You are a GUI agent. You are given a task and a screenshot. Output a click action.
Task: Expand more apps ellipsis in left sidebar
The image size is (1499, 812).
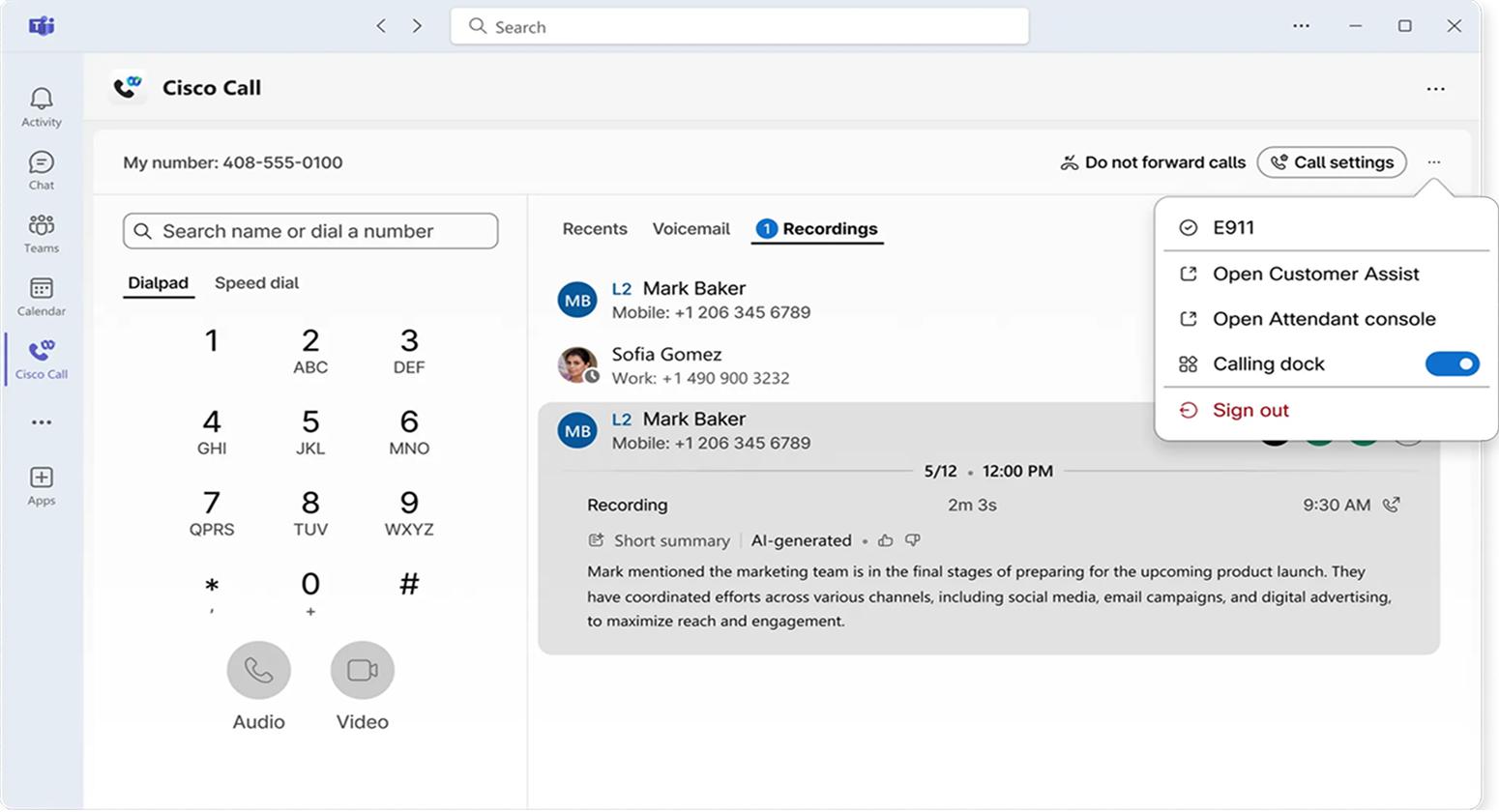point(41,422)
